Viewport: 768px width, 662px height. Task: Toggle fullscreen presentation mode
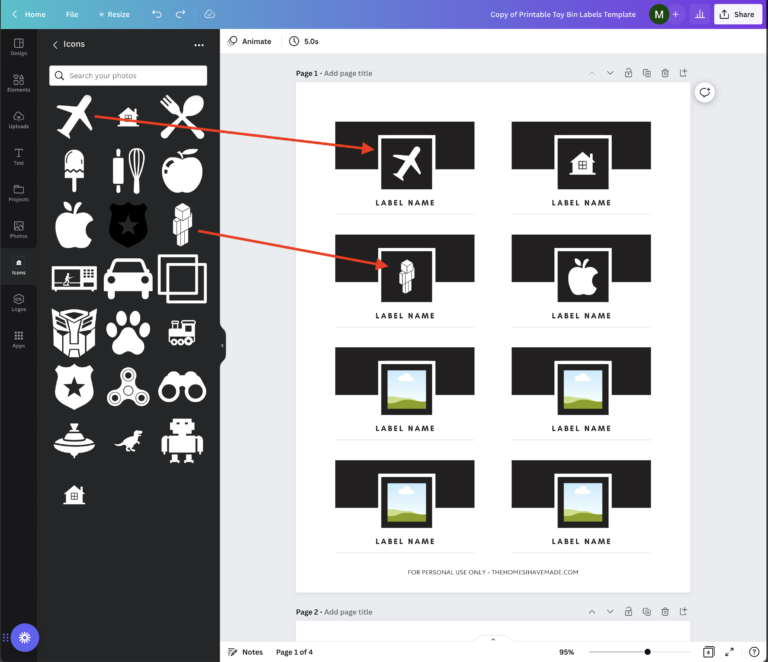pyautogui.click(x=729, y=652)
